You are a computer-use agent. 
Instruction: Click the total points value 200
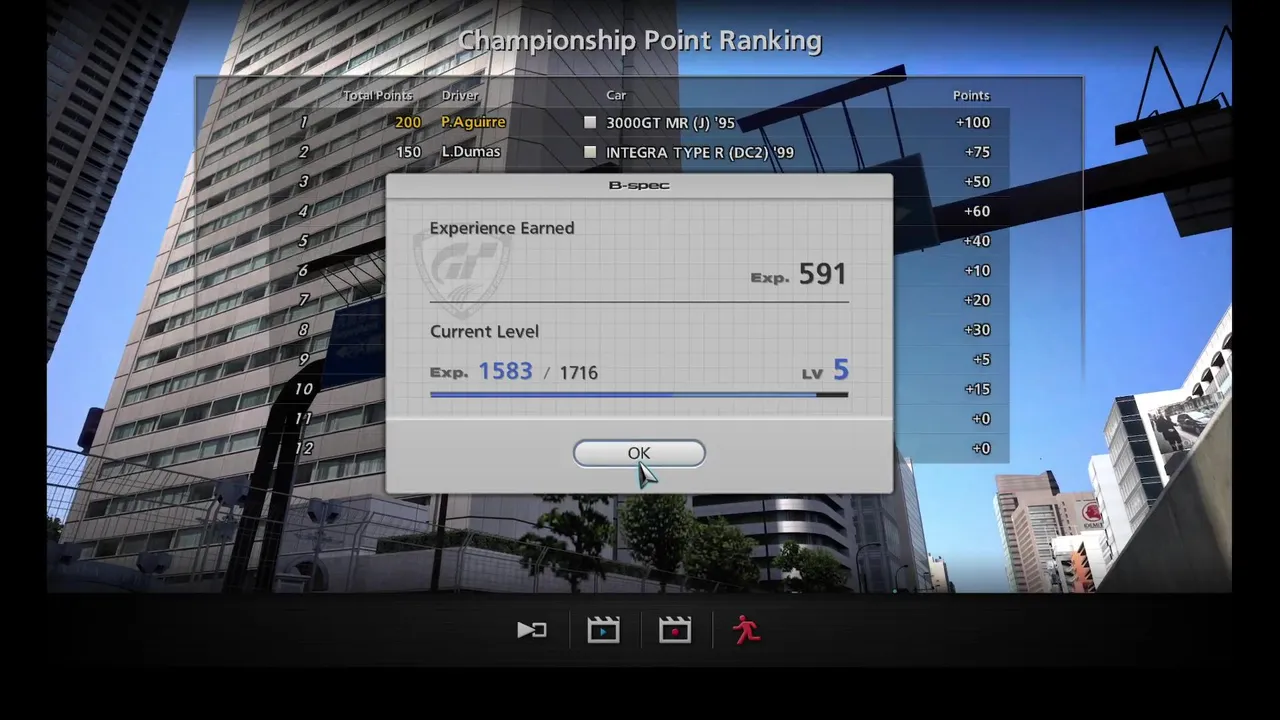point(408,122)
